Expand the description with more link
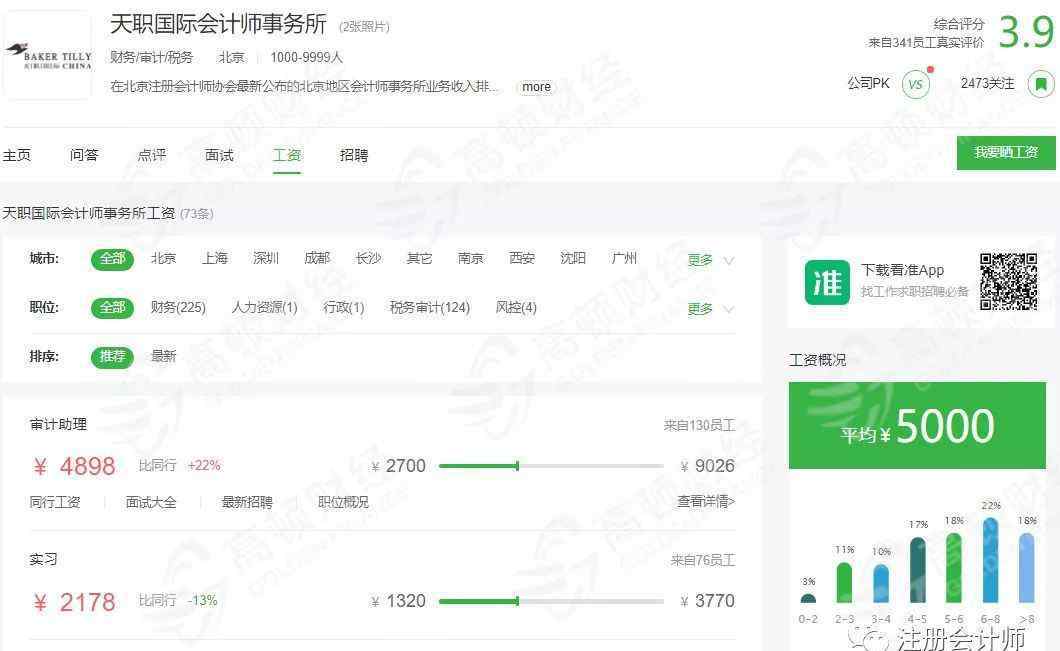Viewport: 1060px width, 651px height. click(x=536, y=87)
